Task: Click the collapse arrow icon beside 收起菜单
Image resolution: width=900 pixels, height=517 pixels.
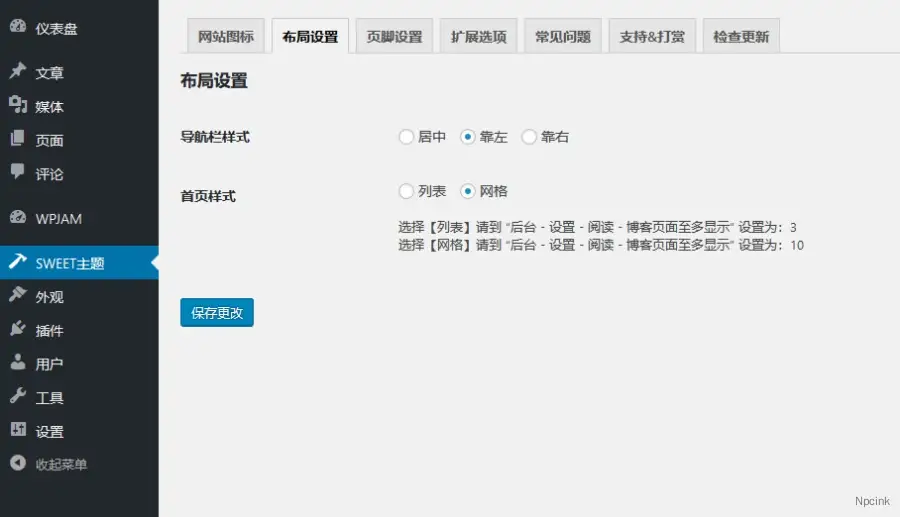Action: 18,462
